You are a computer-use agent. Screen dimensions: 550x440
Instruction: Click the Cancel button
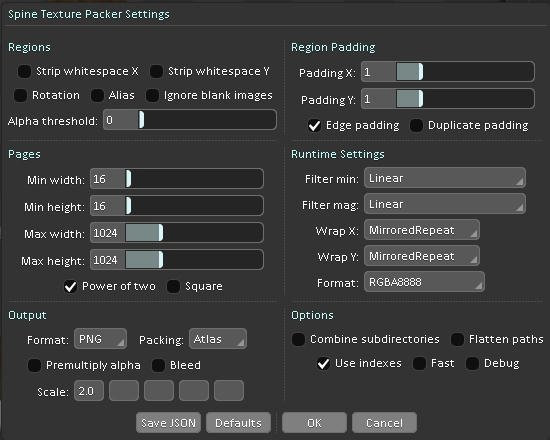384,423
